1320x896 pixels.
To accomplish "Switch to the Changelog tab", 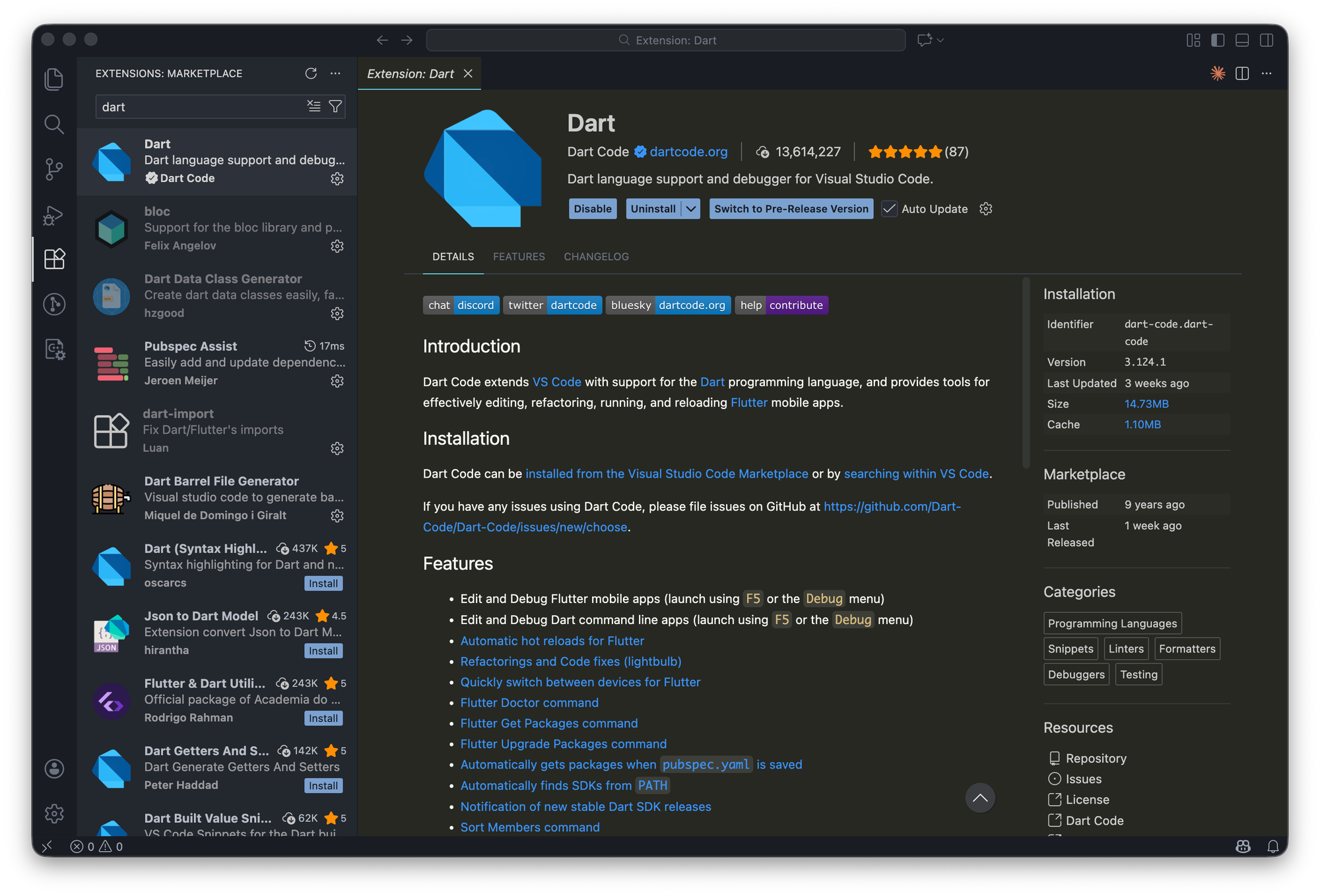I will tap(596, 257).
